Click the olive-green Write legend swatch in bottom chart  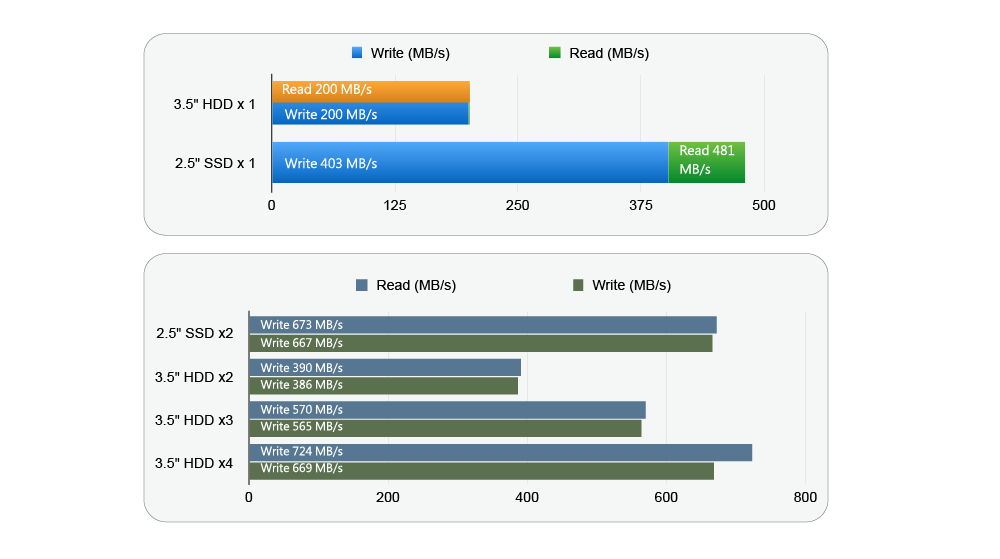click(x=578, y=285)
